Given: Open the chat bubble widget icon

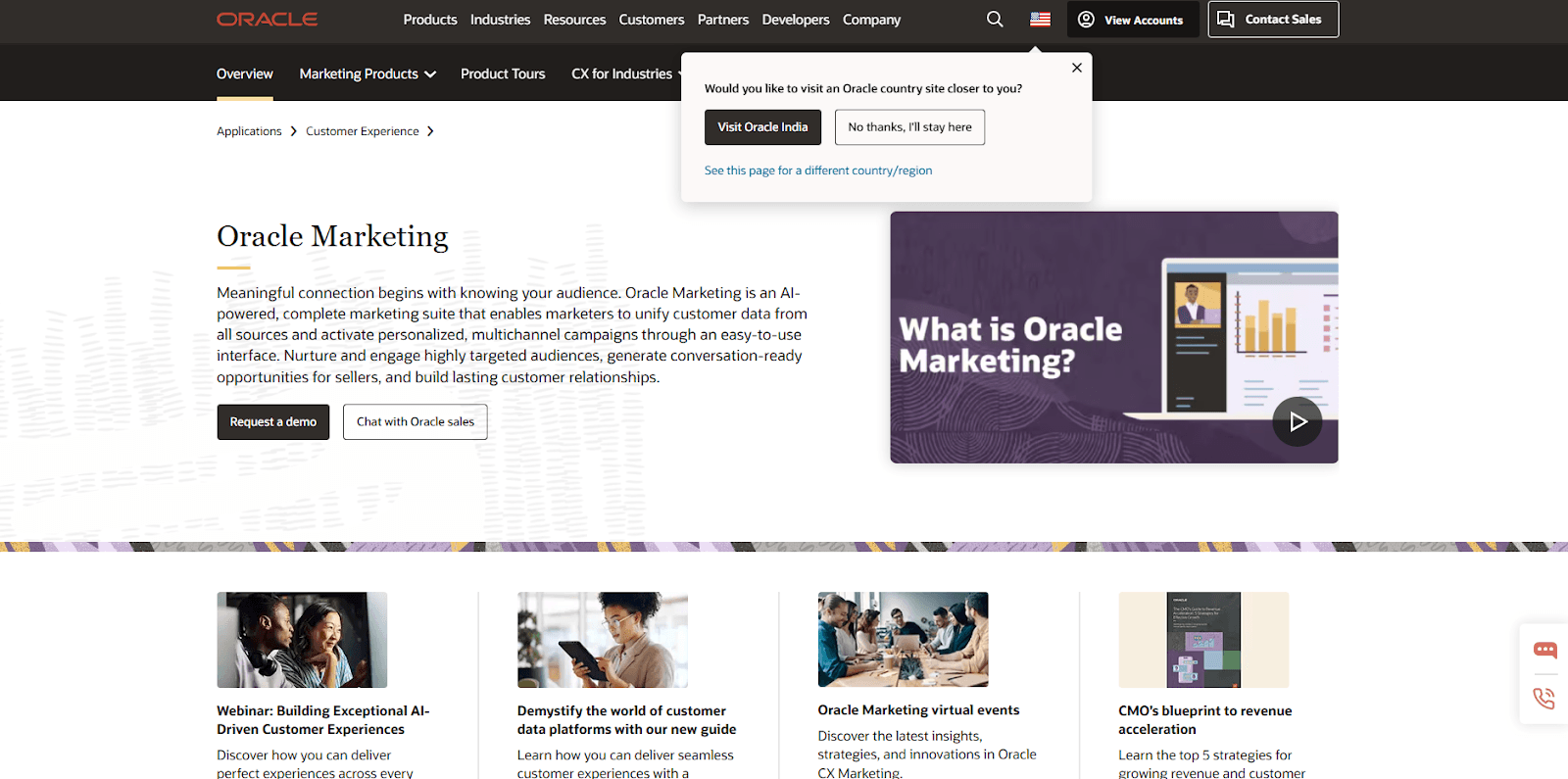Looking at the screenshot, I should coord(1545,650).
